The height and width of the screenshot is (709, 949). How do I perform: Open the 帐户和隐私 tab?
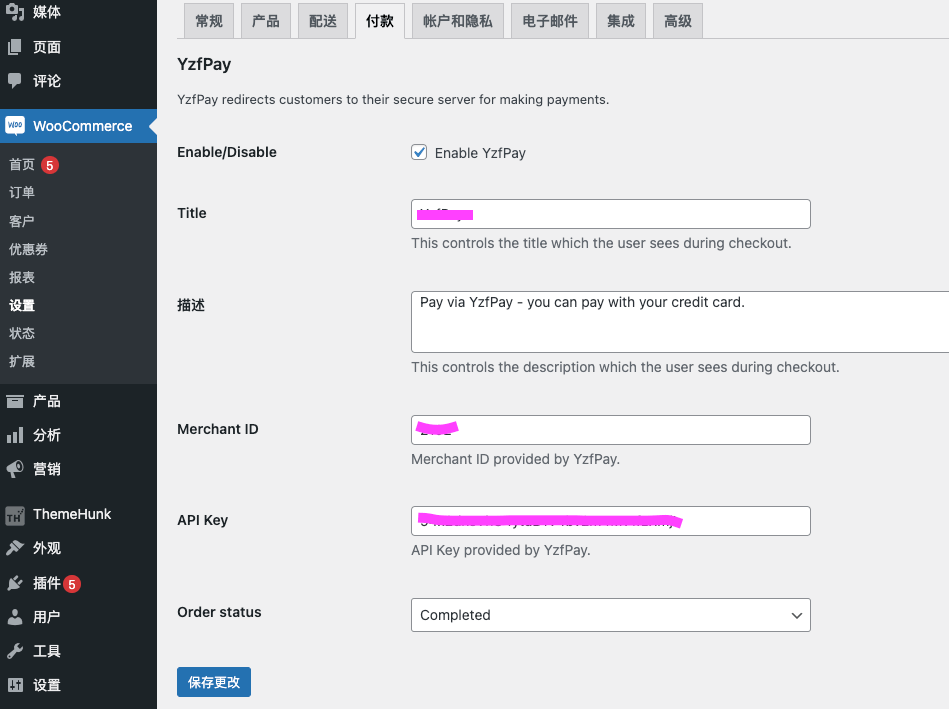pos(458,21)
